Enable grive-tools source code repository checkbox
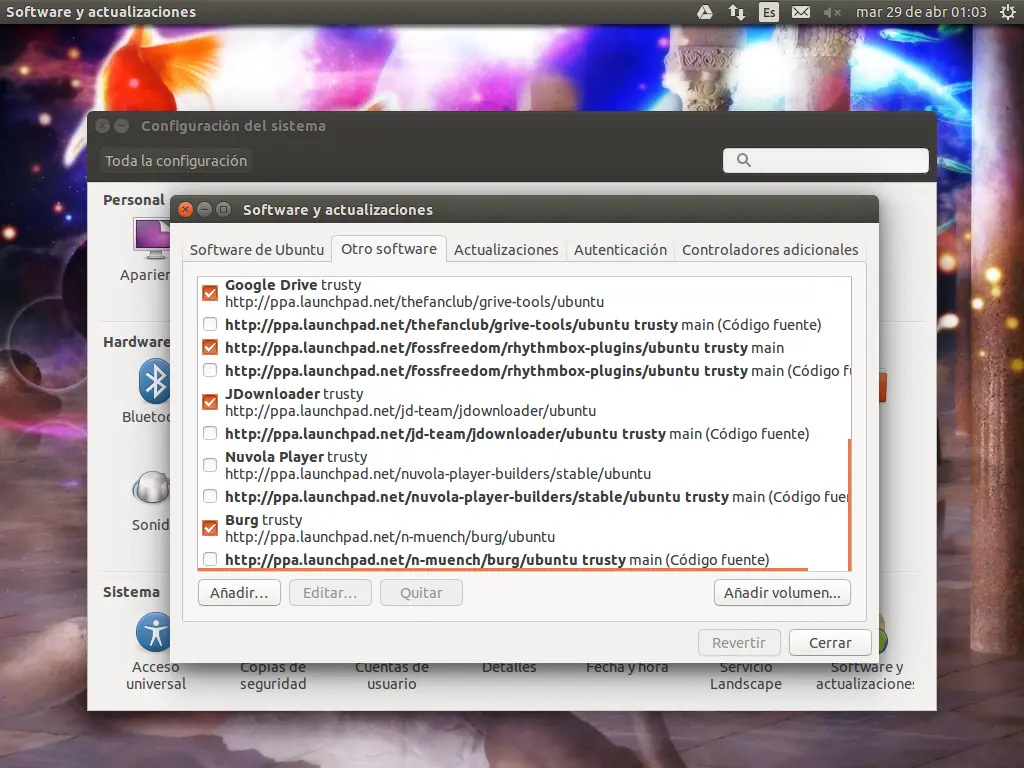1024x768 pixels. click(x=210, y=324)
